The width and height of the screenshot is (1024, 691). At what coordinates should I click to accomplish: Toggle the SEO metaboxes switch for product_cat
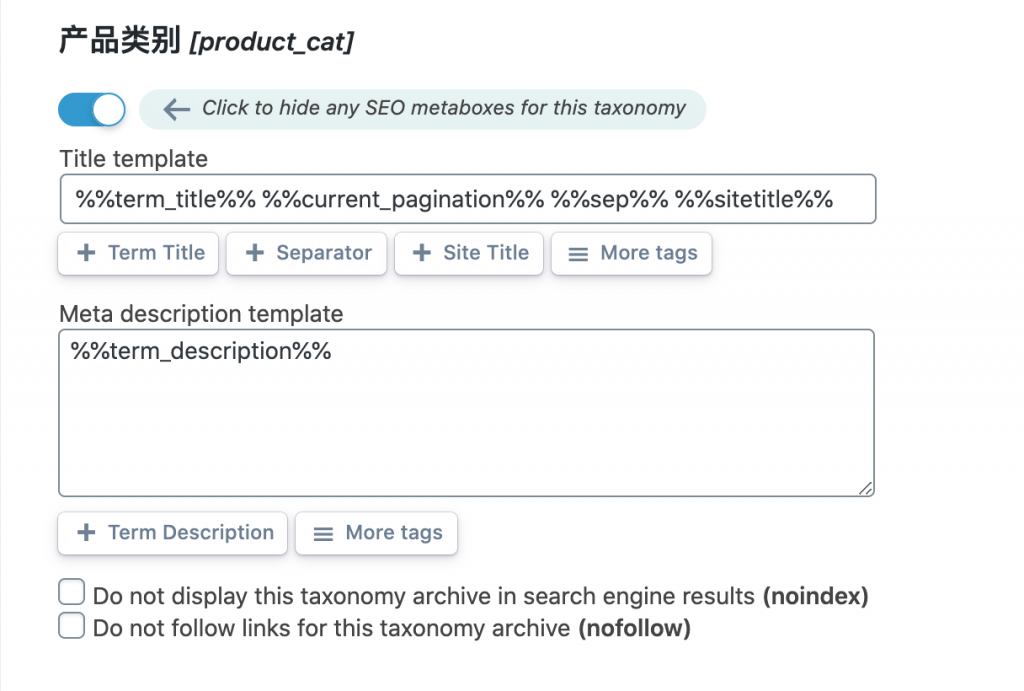(92, 109)
